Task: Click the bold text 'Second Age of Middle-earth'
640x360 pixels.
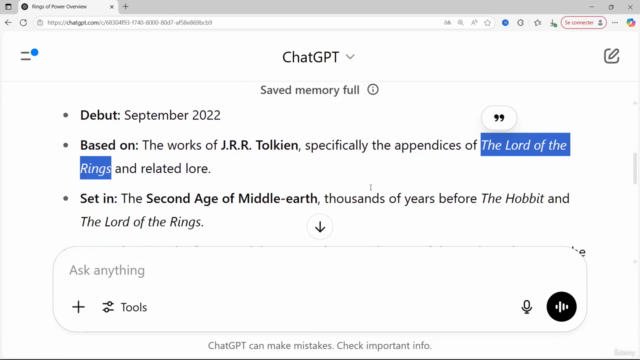Action: point(231,198)
